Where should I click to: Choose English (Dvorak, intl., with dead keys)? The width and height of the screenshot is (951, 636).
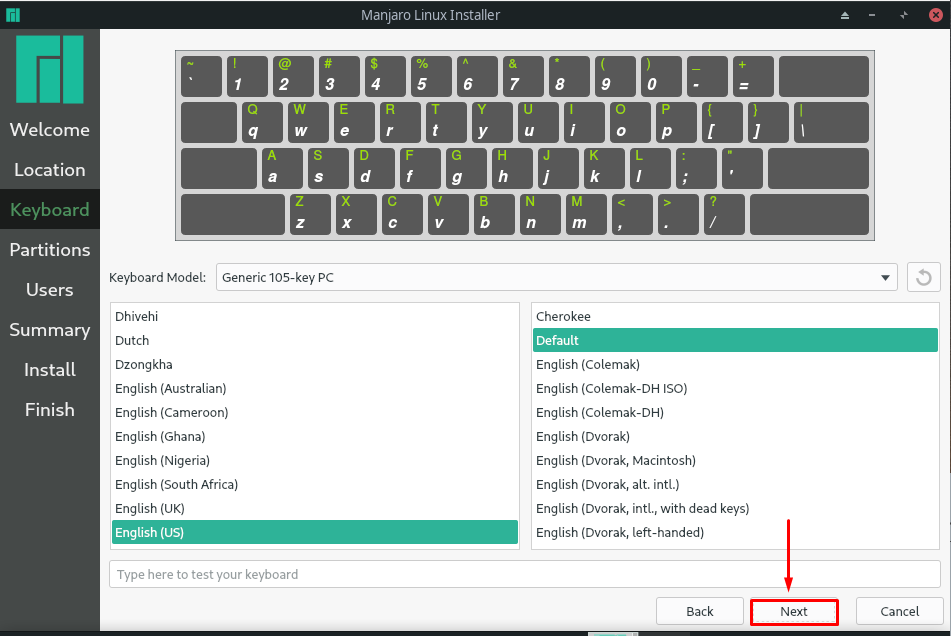pyautogui.click(x=735, y=508)
